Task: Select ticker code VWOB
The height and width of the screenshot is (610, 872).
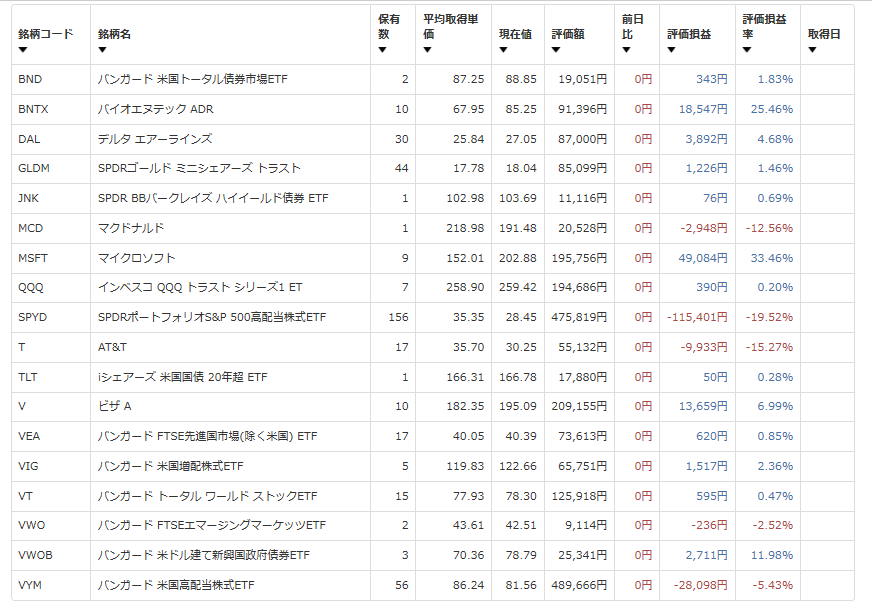Action: (x=36, y=556)
